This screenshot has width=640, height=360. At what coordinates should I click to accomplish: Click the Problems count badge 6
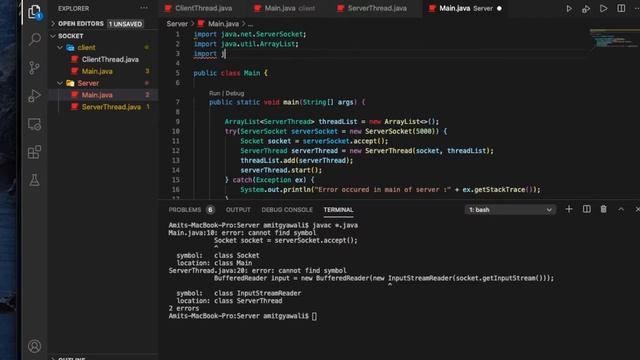210,210
